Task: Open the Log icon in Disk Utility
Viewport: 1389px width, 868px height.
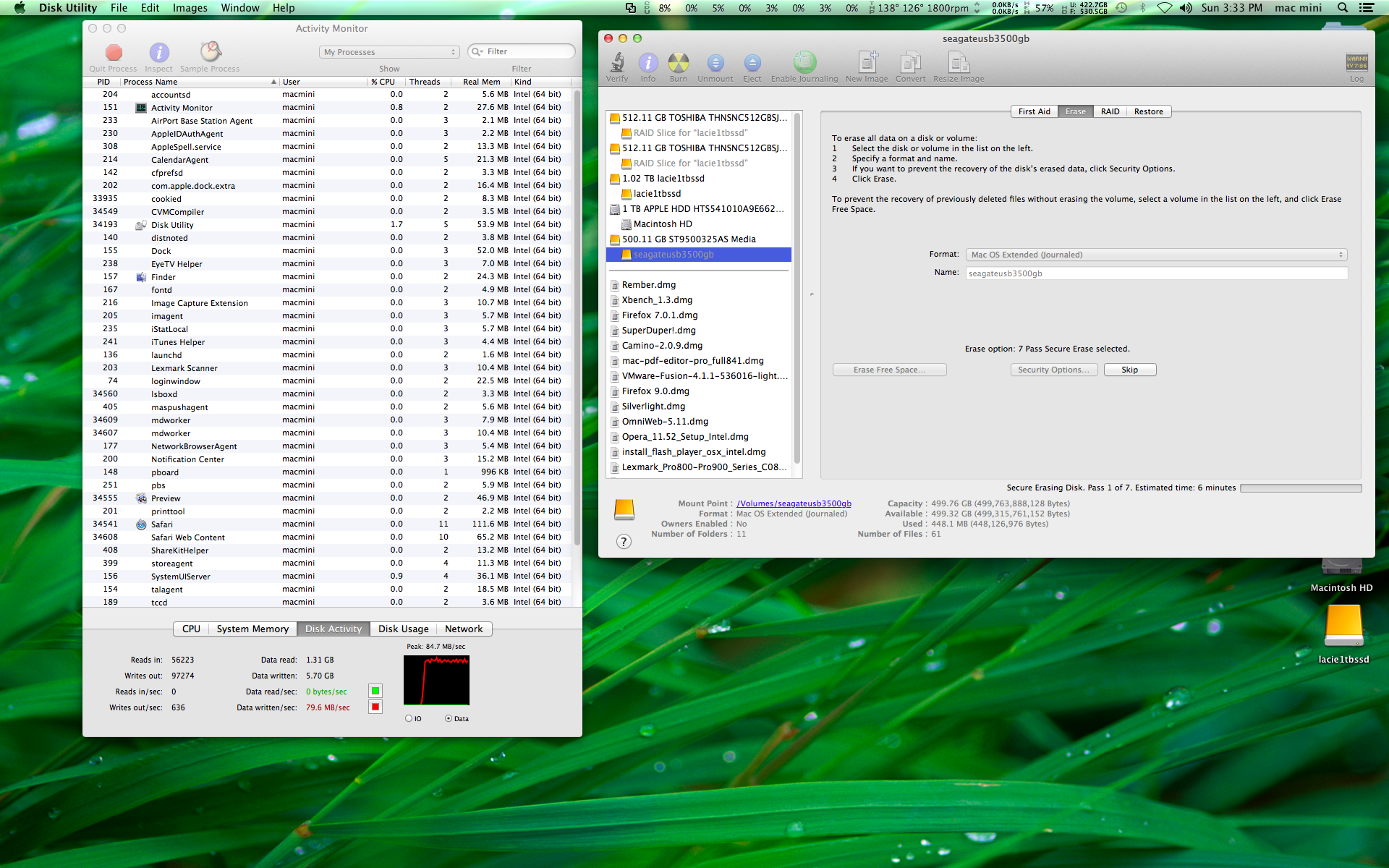Action: click(1356, 63)
